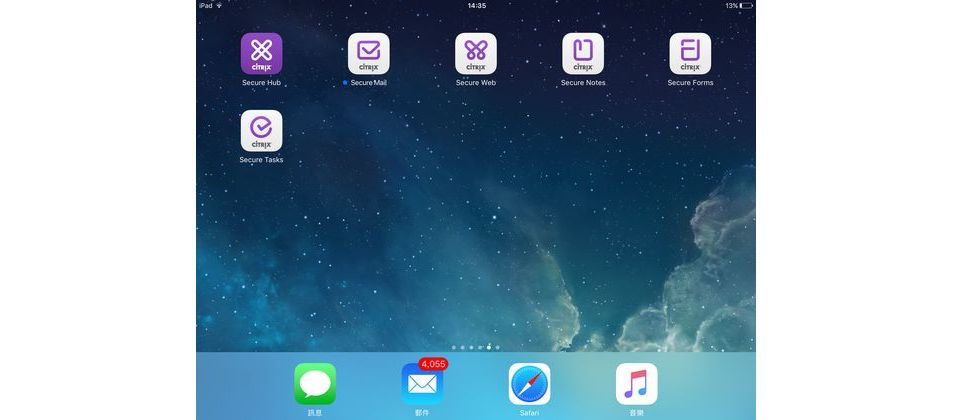Tap the 13% battery percentage text
The height and width of the screenshot is (420, 960).
click(732, 6)
